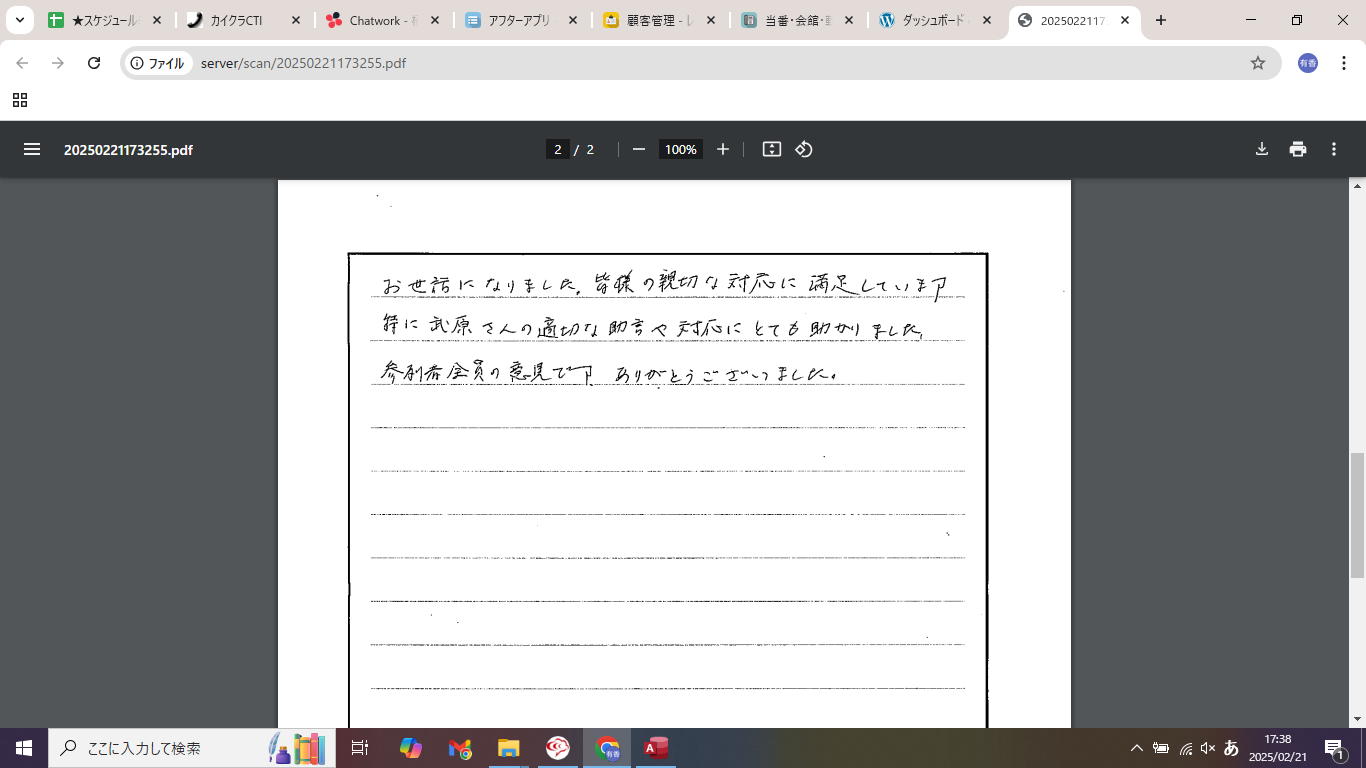Click the handwritten text お世話になりました

point(481,285)
